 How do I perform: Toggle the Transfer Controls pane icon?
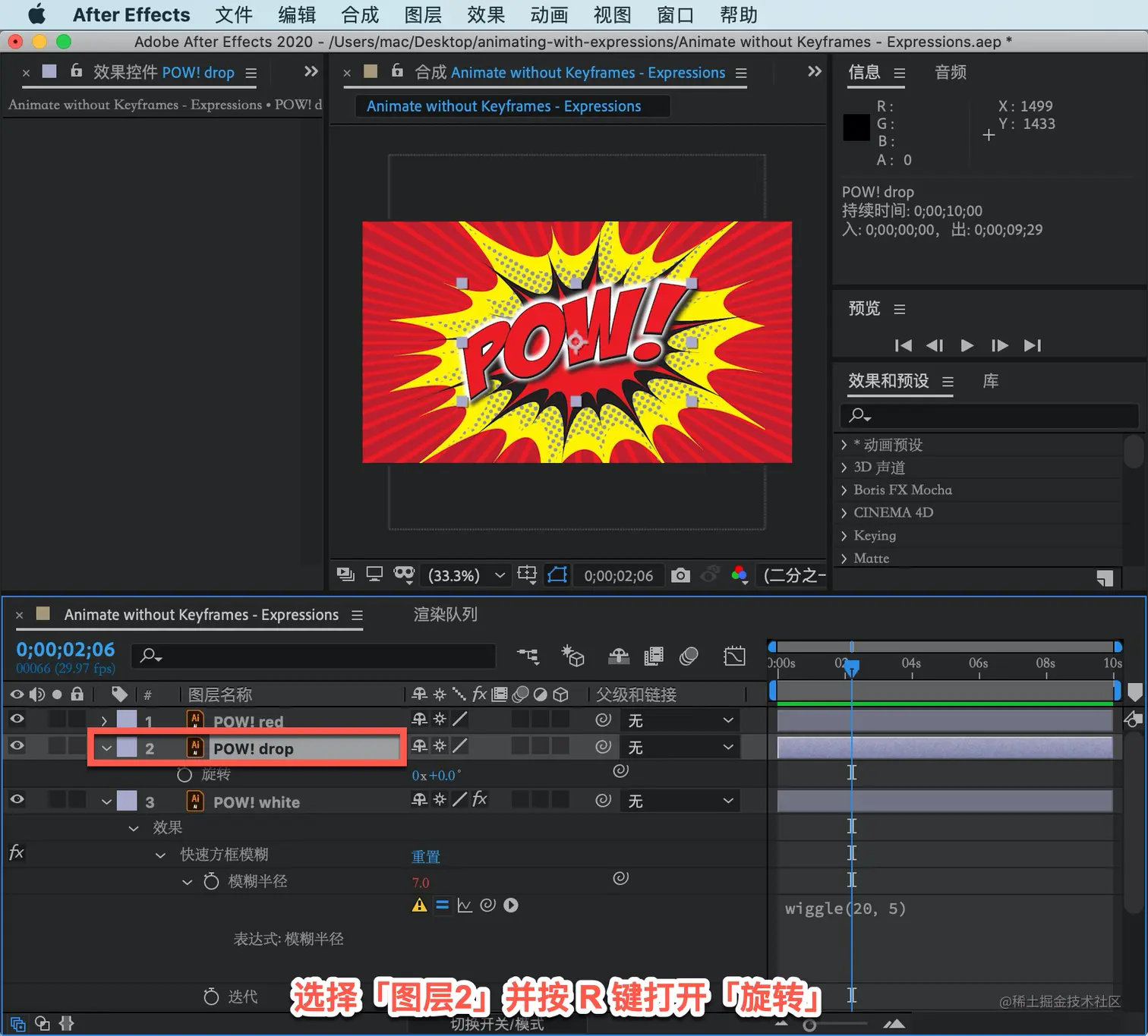(x=43, y=1023)
